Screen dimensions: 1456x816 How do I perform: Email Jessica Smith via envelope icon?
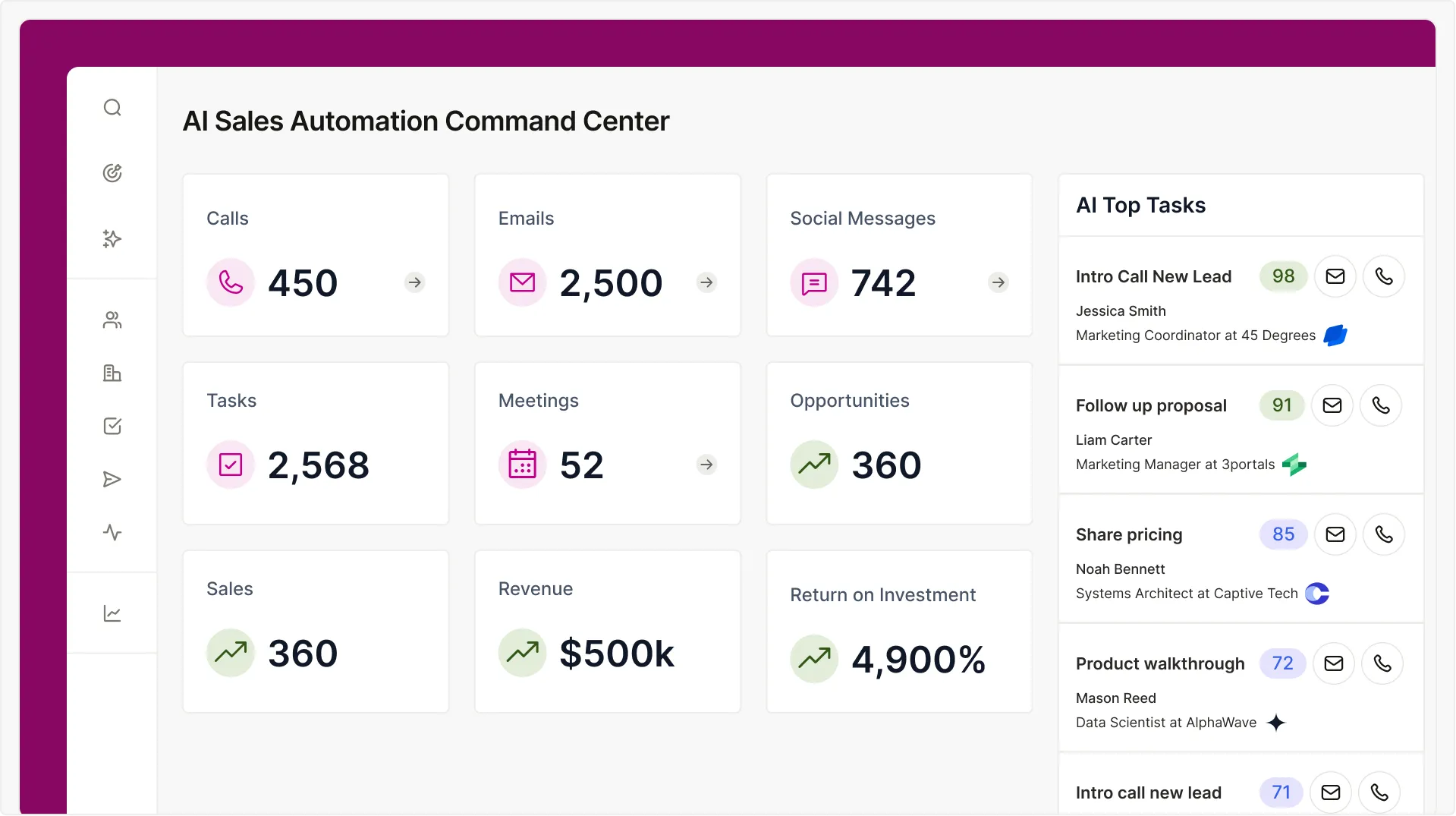pos(1335,276)
